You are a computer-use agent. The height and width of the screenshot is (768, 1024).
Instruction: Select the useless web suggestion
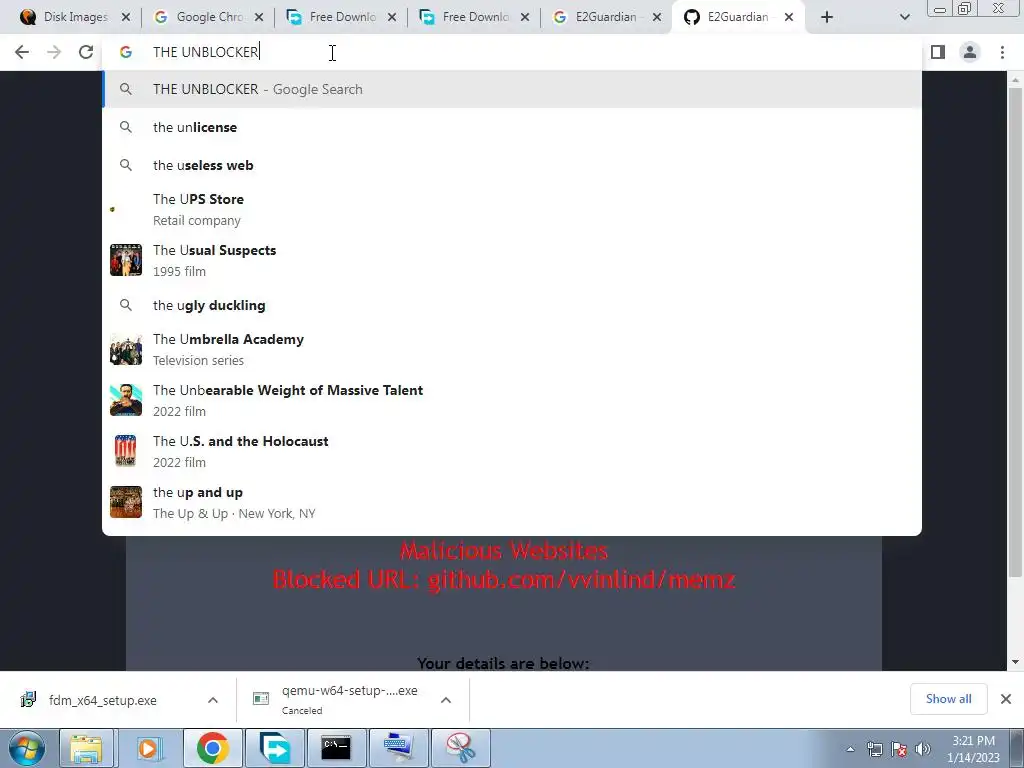(x=512, y=165)
